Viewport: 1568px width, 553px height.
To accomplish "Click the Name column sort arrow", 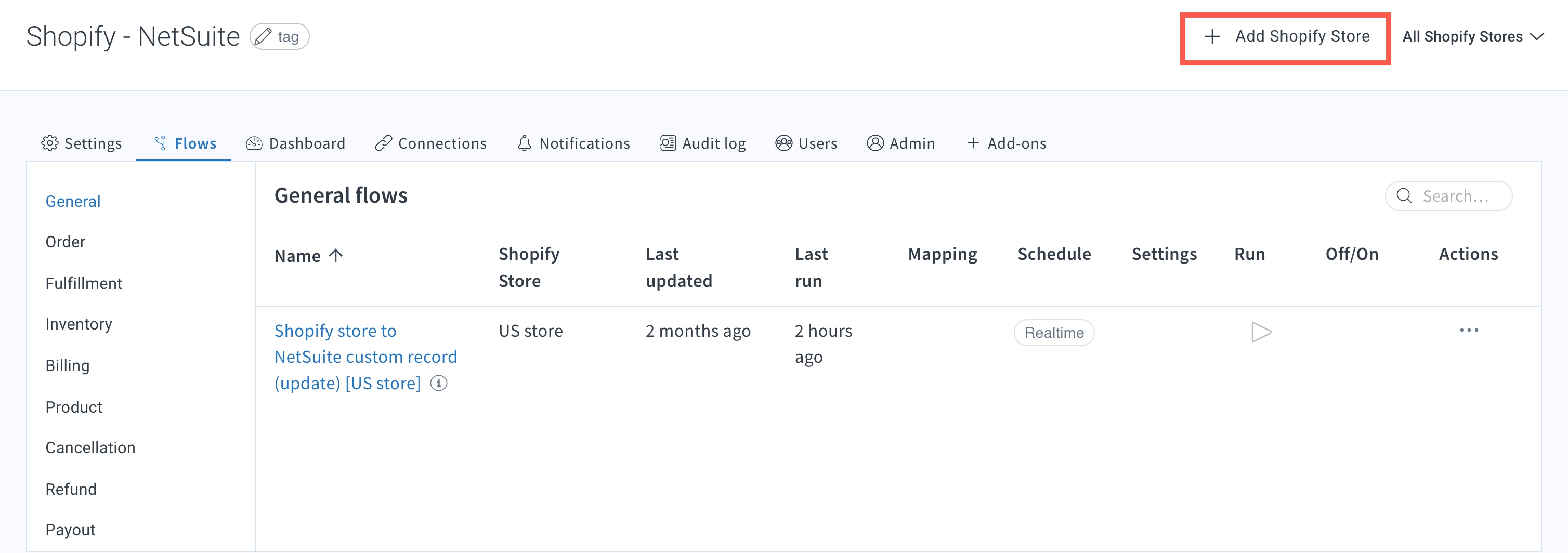I will pyautogui.click(x=335, y=256).
